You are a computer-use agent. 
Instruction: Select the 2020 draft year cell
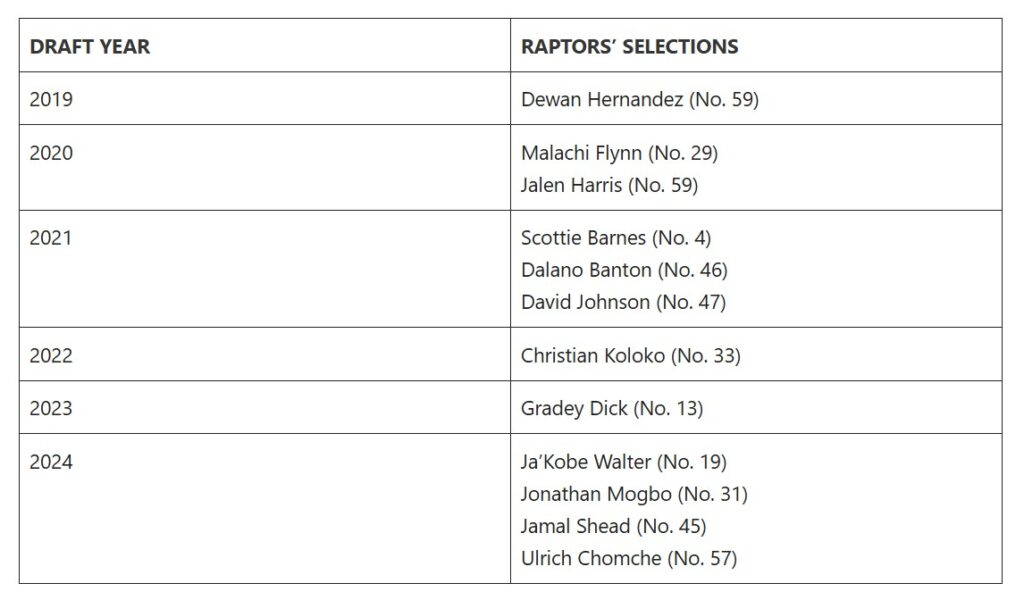pos(51,153)
